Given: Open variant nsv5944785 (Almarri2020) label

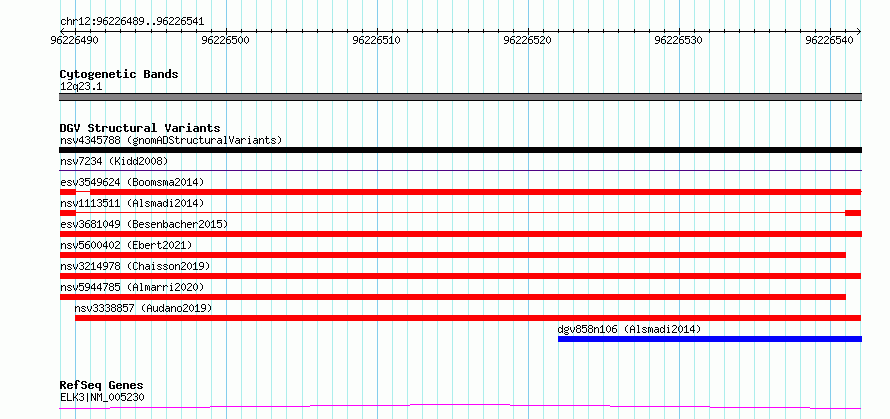Looking at the screenshot, I should [x=132, y=287].
